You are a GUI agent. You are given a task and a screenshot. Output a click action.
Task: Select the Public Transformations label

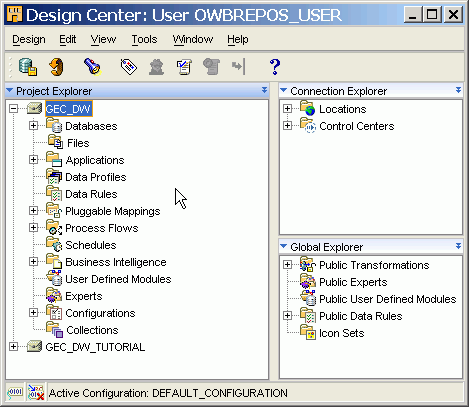coord(374,265)
